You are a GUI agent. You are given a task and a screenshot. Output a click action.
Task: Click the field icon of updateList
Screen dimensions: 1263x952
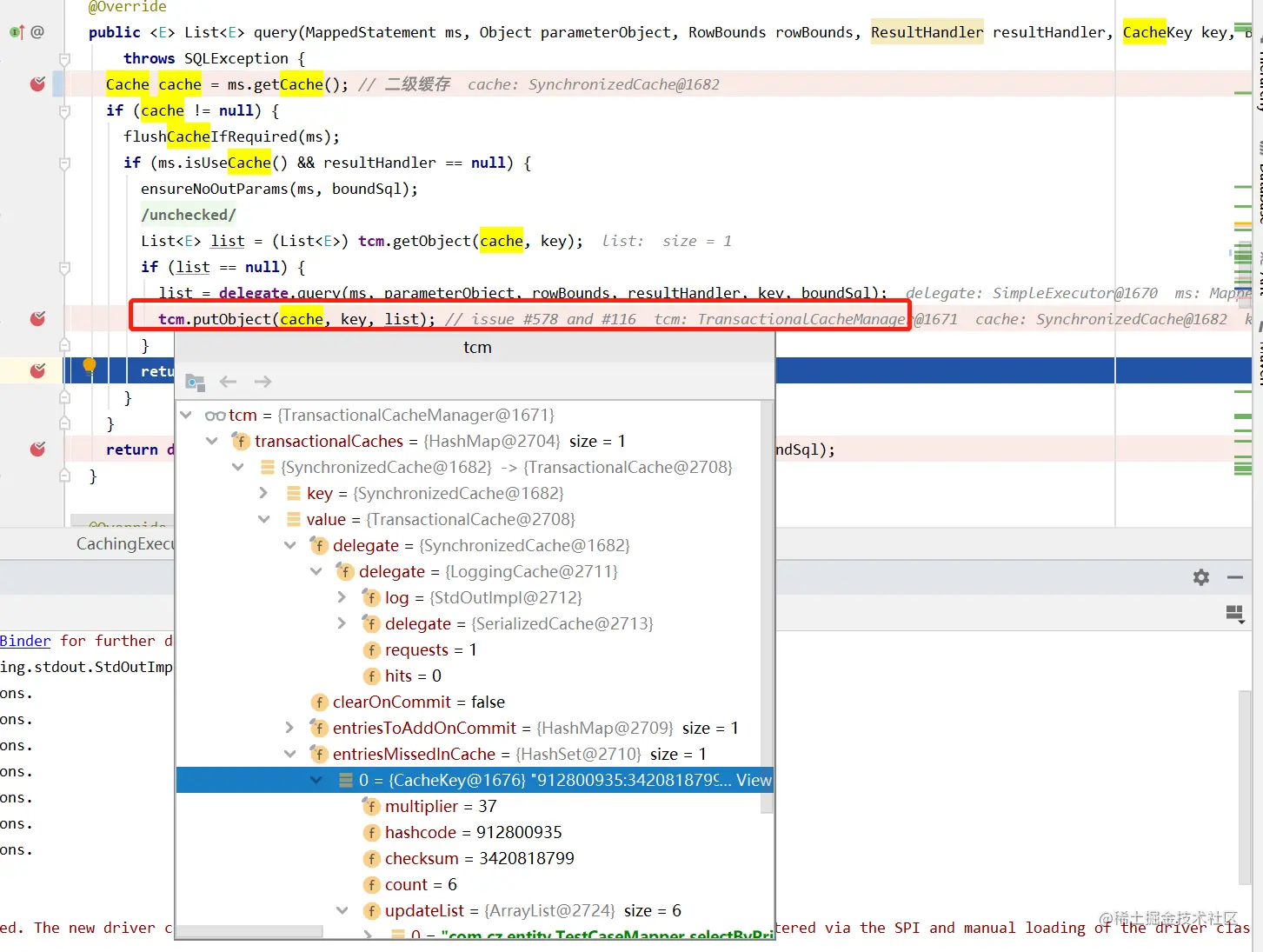pos(371,911)
